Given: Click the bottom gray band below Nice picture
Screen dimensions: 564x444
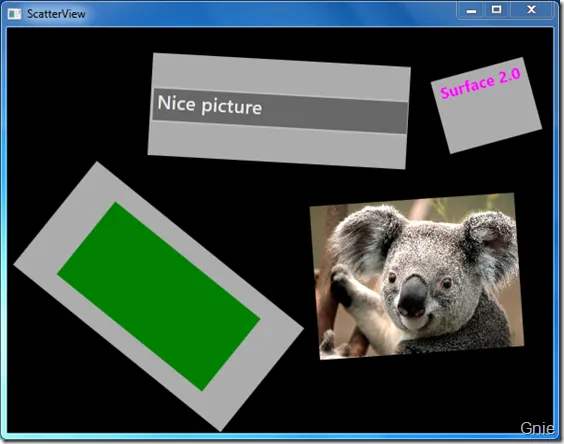Looking at the screenshot, I should [x=277, y=145].
